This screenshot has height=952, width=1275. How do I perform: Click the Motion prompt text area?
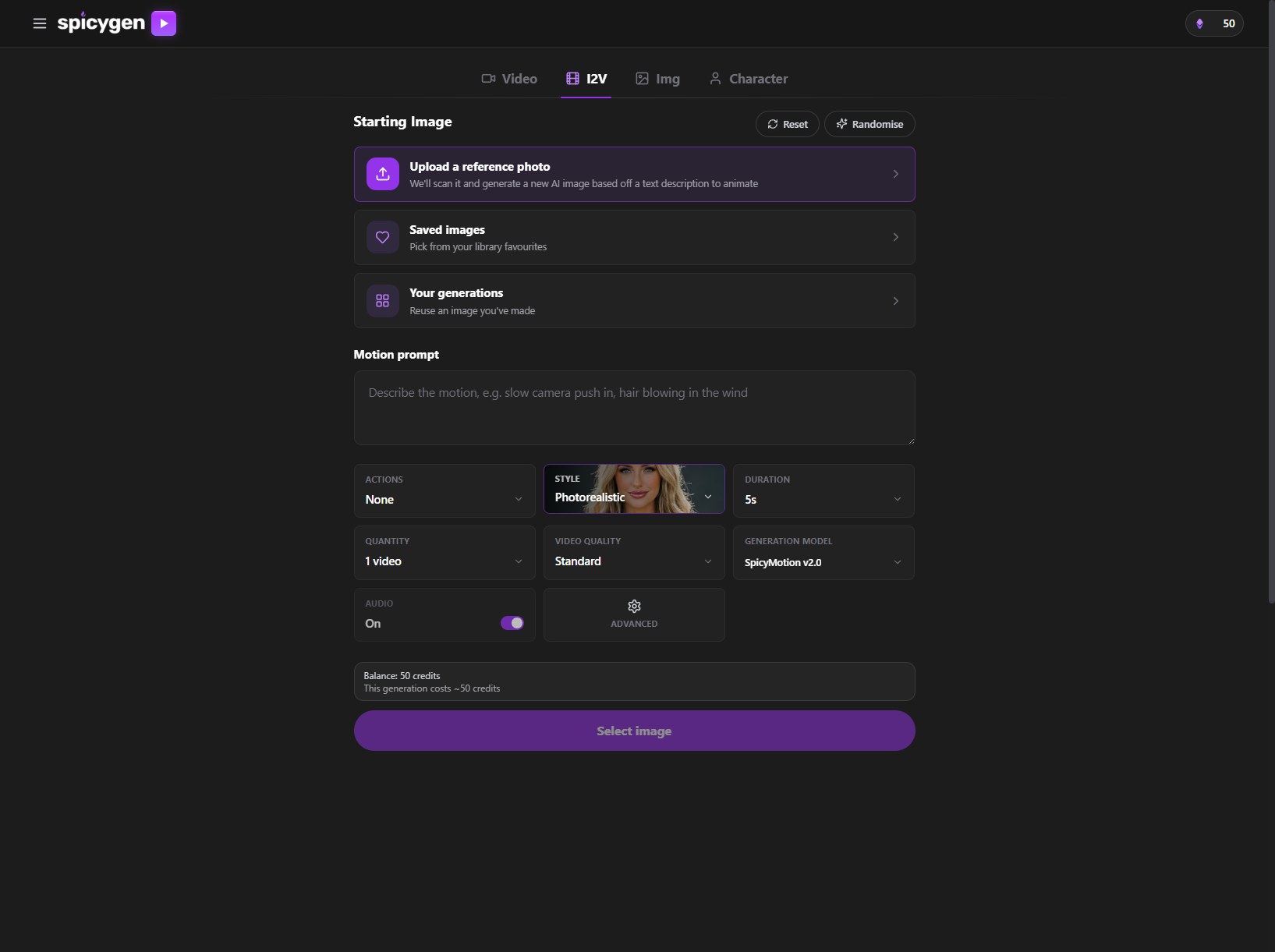634,408
